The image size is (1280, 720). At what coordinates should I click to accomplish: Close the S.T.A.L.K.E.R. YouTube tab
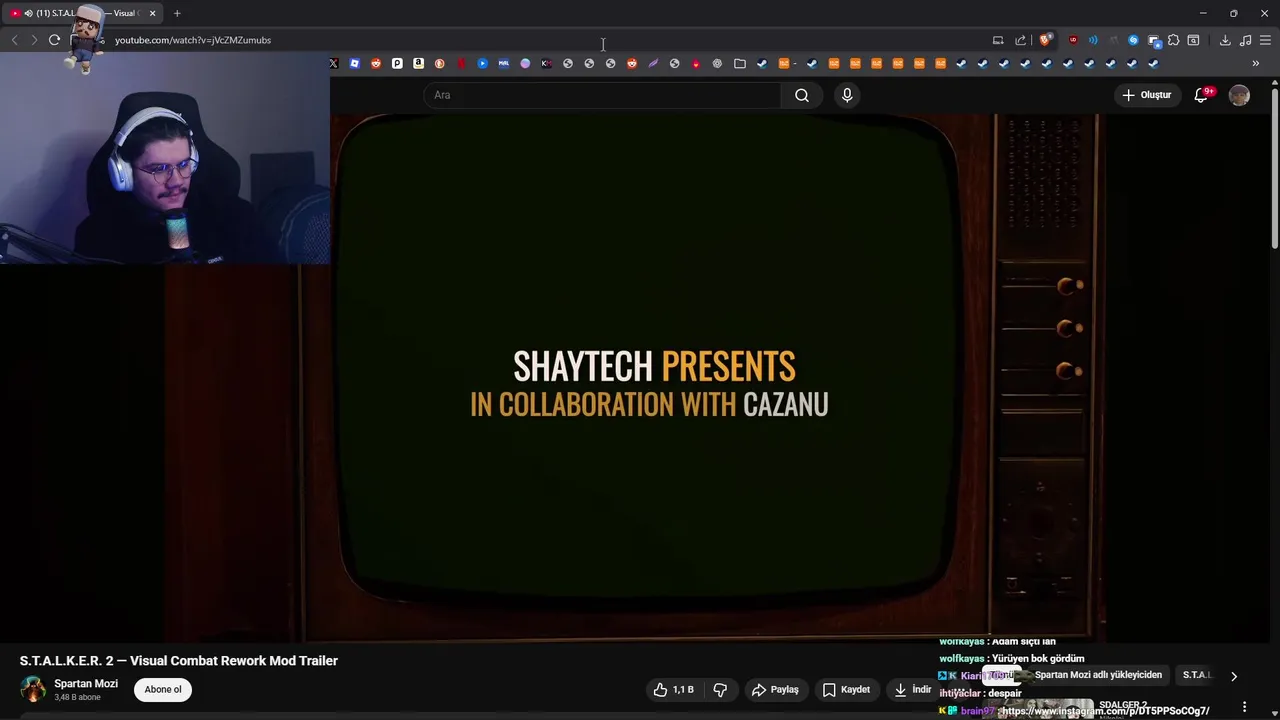(x=152, y=13)
